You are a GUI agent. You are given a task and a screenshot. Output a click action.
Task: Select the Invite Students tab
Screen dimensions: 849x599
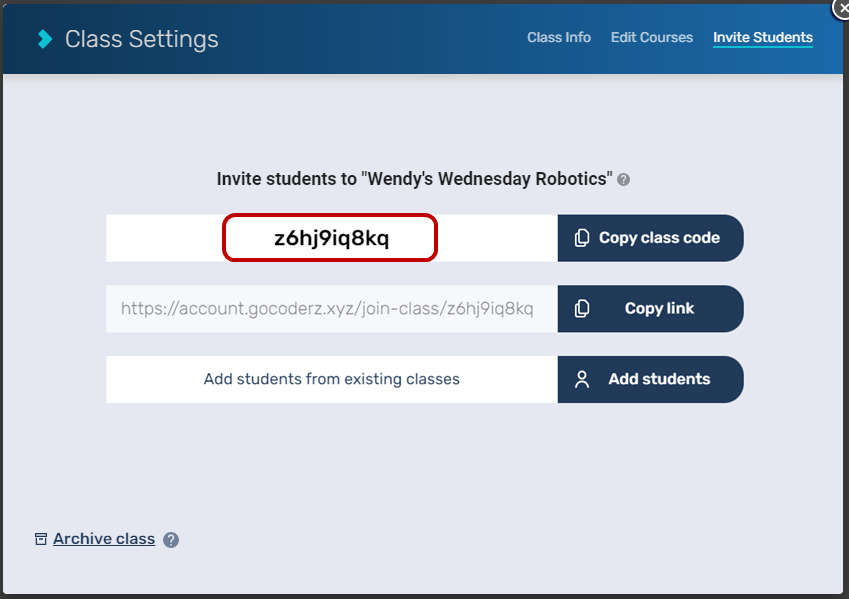click(762, 38)
